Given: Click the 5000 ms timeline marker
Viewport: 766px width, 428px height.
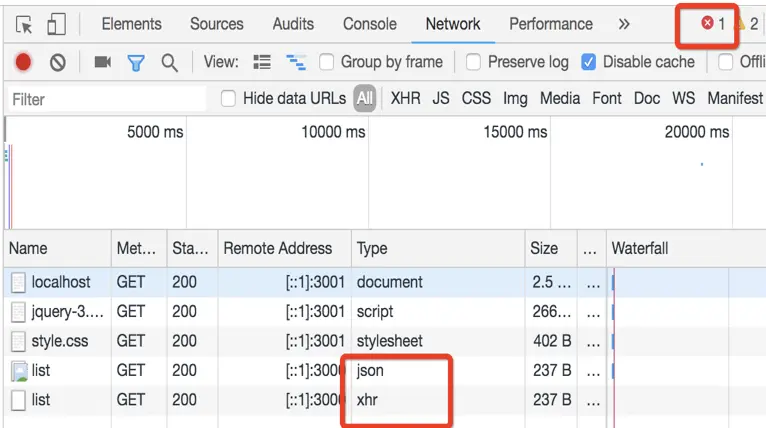Looking at the screenshot, I should [x=155, y=132].
